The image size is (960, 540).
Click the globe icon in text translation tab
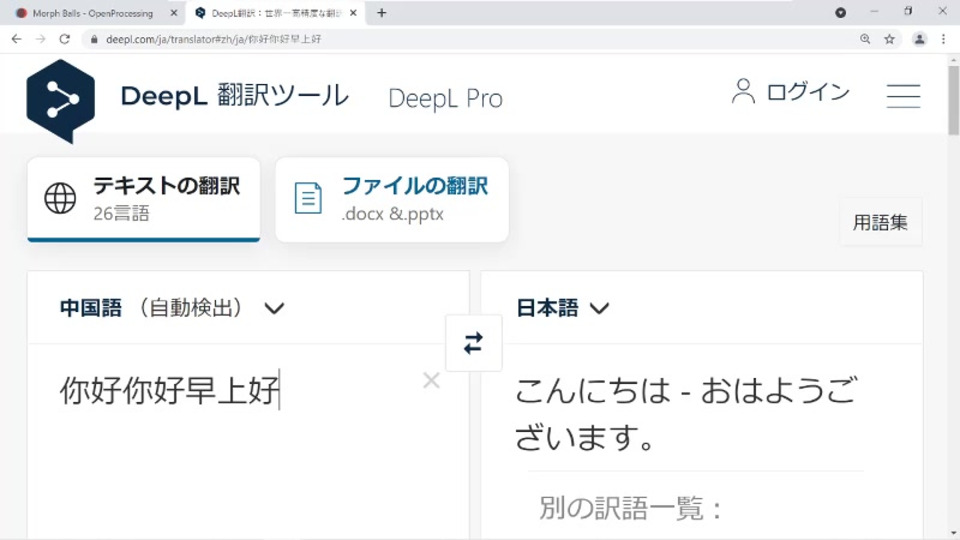click(x=60, y=198)
